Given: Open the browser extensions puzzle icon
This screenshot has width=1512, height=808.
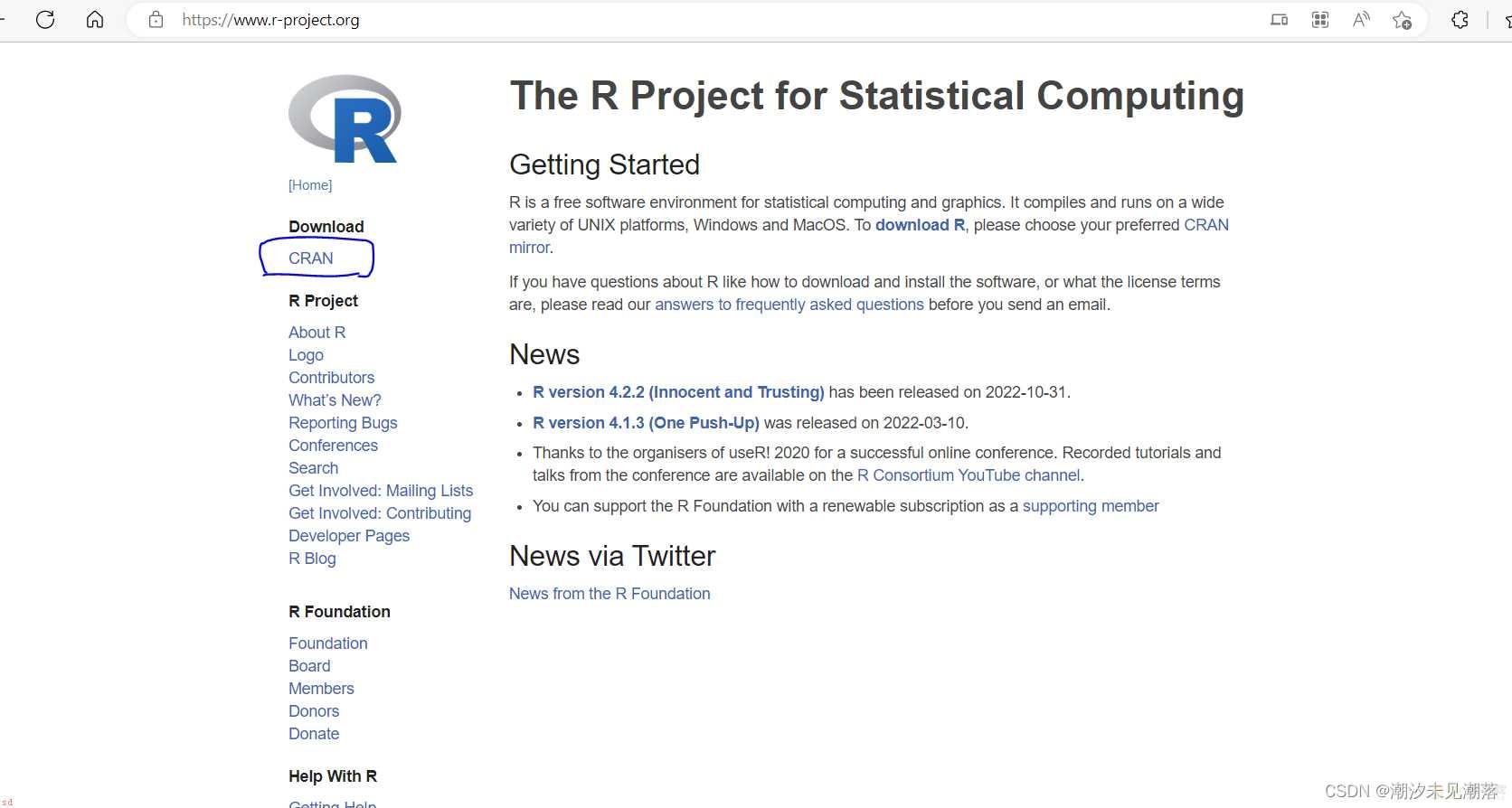Looking at the screenshot, I should pos(1460,19).
